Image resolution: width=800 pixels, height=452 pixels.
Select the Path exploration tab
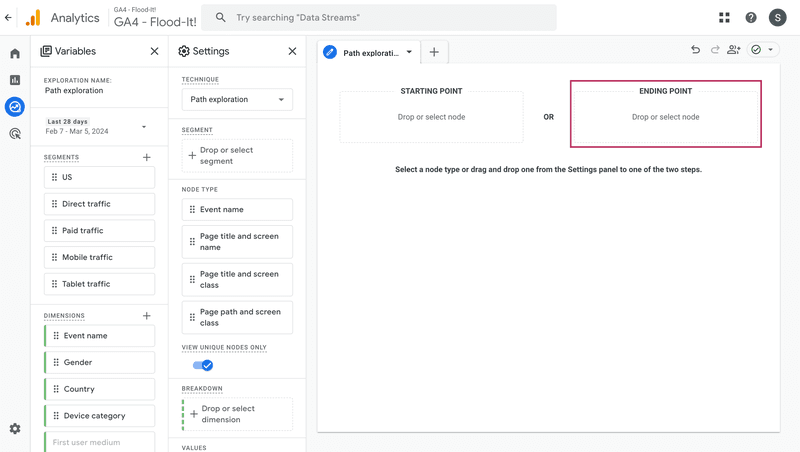[x=368, y=52]
